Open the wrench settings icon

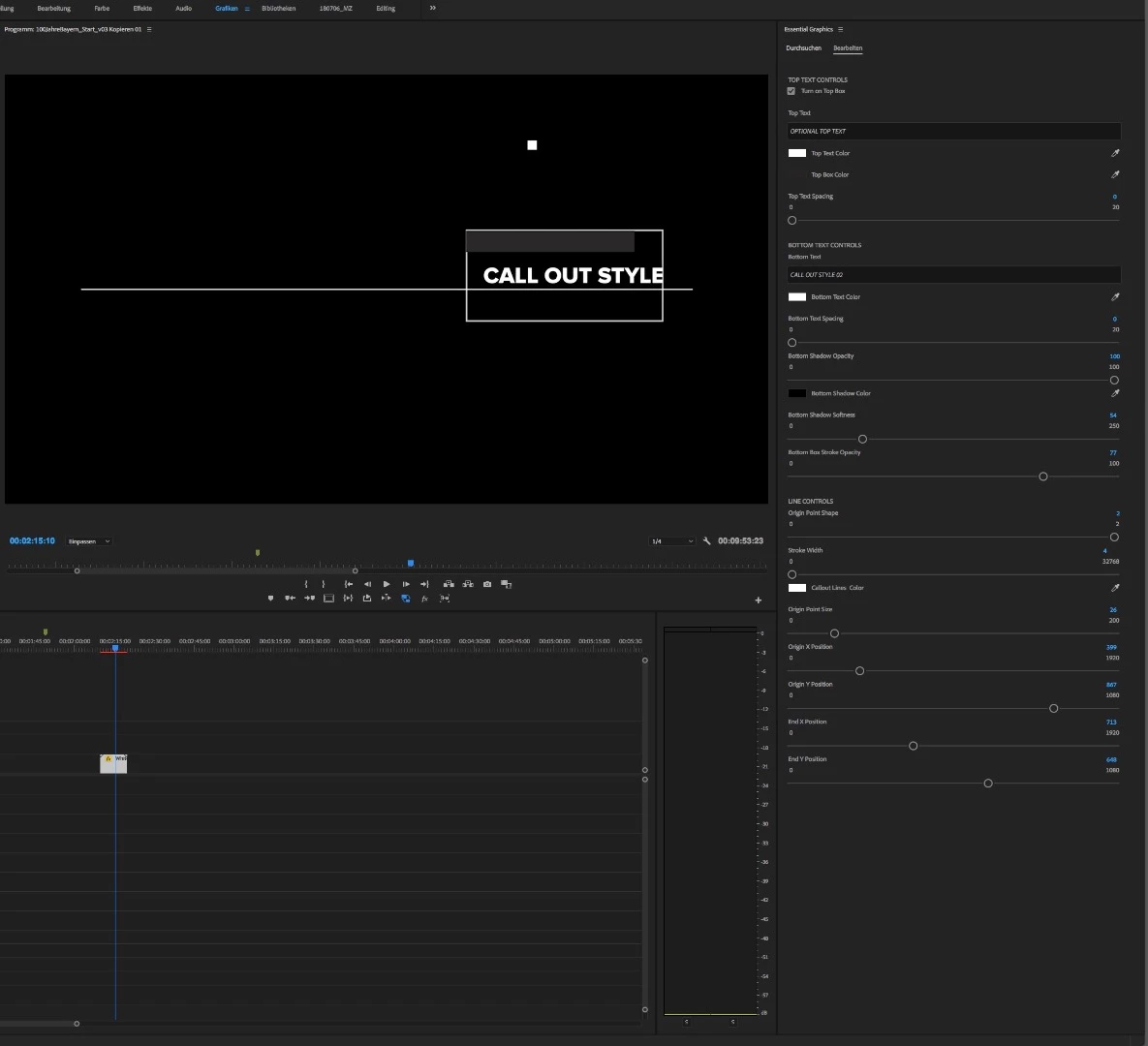pos(706,541)
